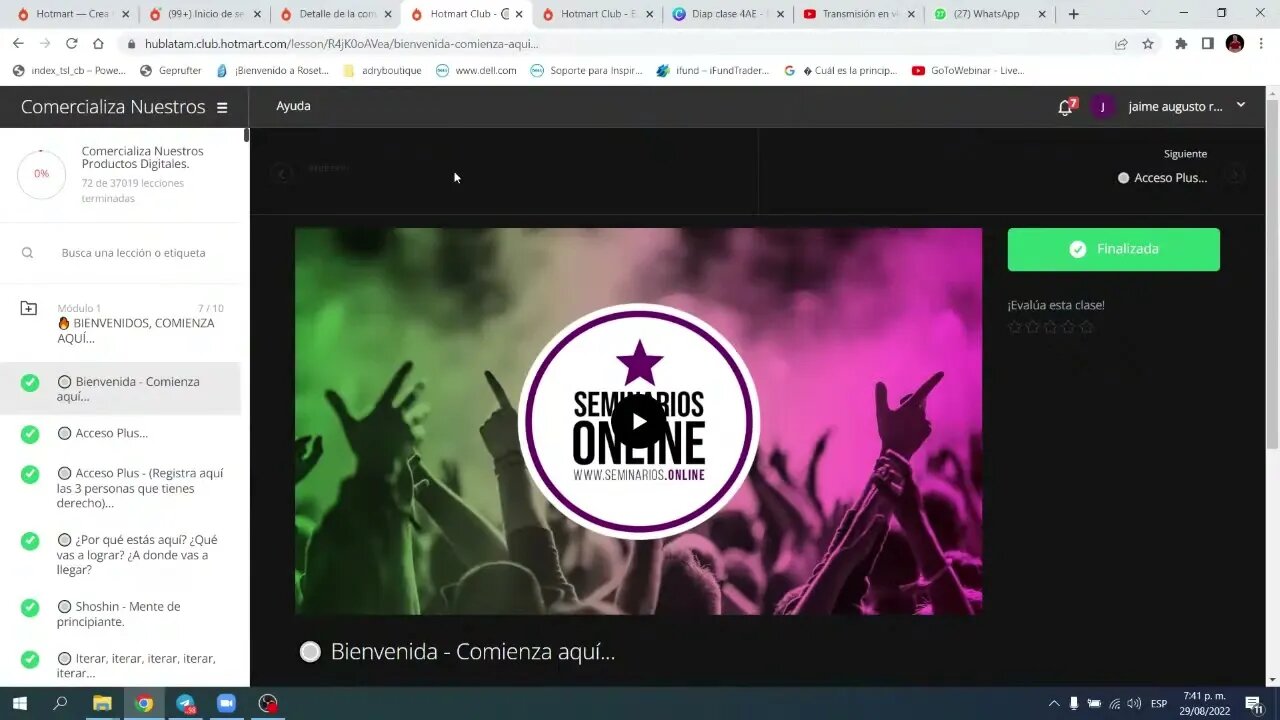Show hidden system tray icons
This screenshot has width=1280, height=720.
pos(1054,704)
